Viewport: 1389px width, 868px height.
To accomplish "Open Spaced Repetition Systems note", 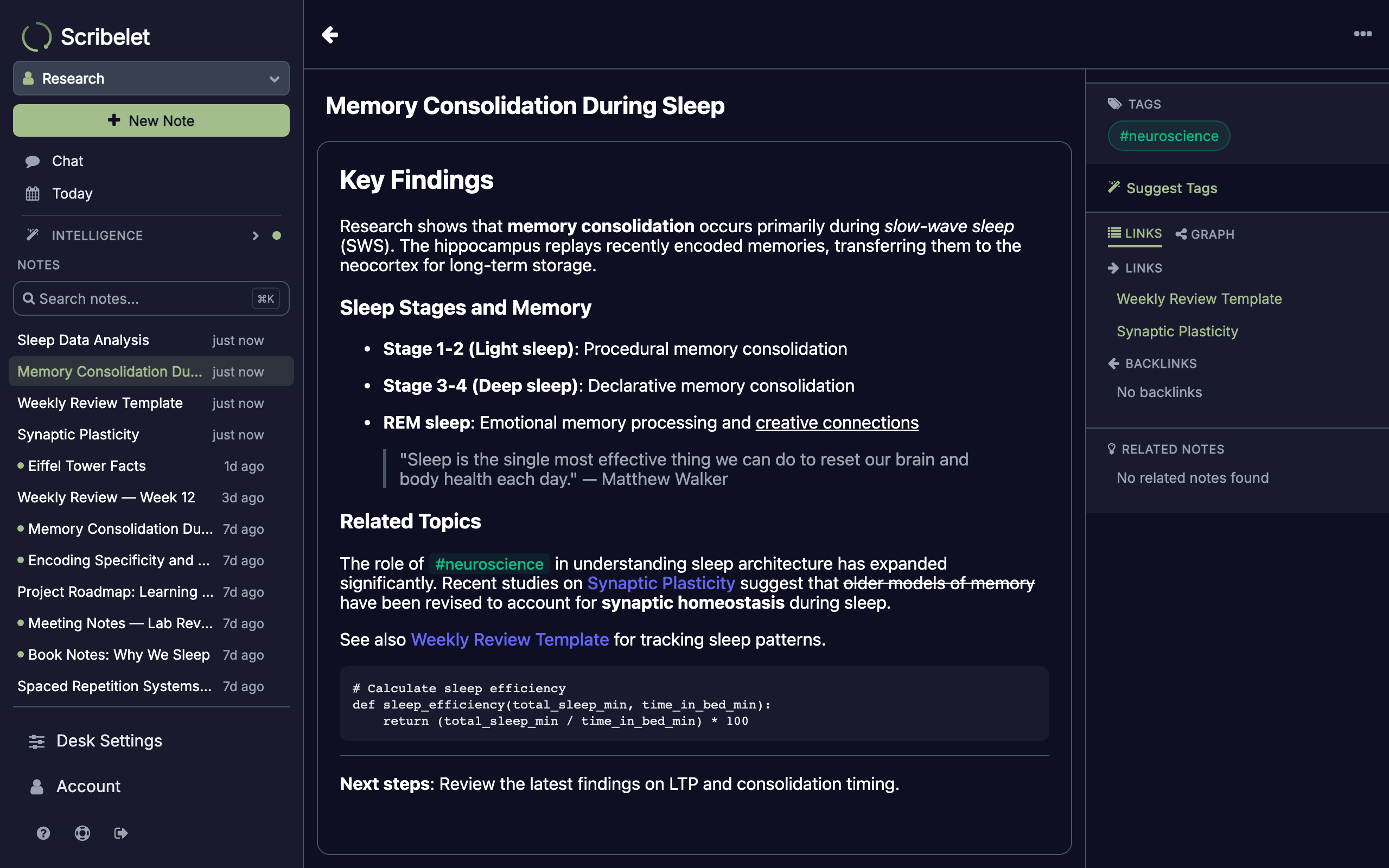I will click(x=151, y=687).
